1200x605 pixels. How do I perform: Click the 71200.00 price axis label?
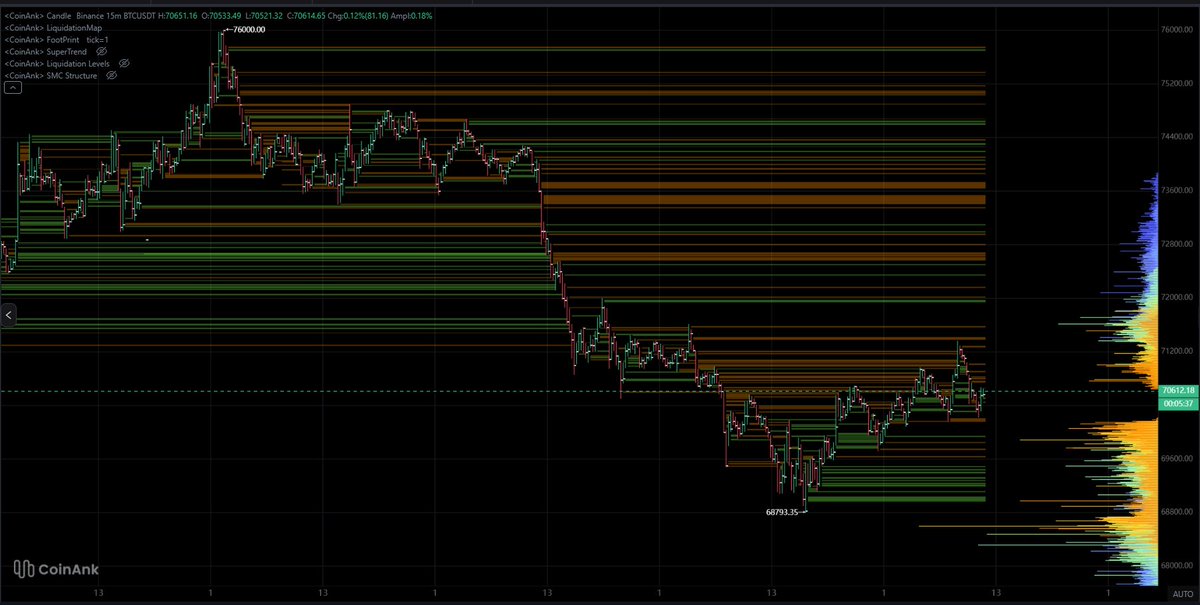(1176, 351)
